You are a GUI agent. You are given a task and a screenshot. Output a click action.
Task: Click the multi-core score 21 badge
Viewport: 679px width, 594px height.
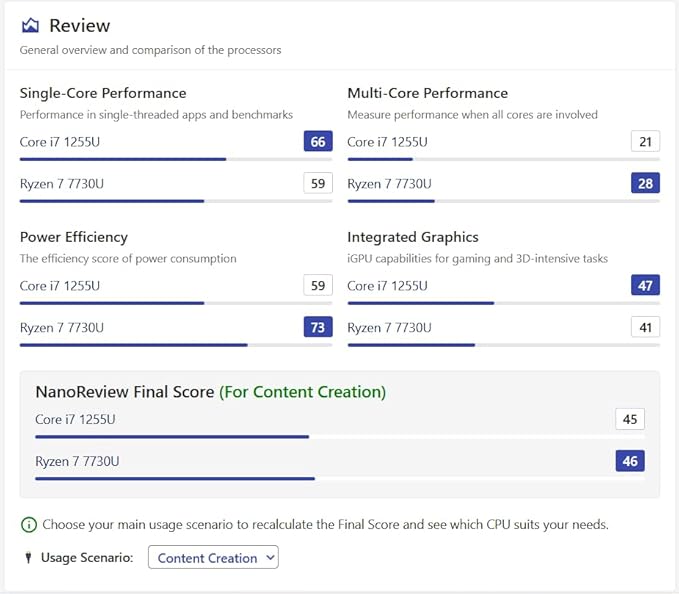tap(645, 141)
